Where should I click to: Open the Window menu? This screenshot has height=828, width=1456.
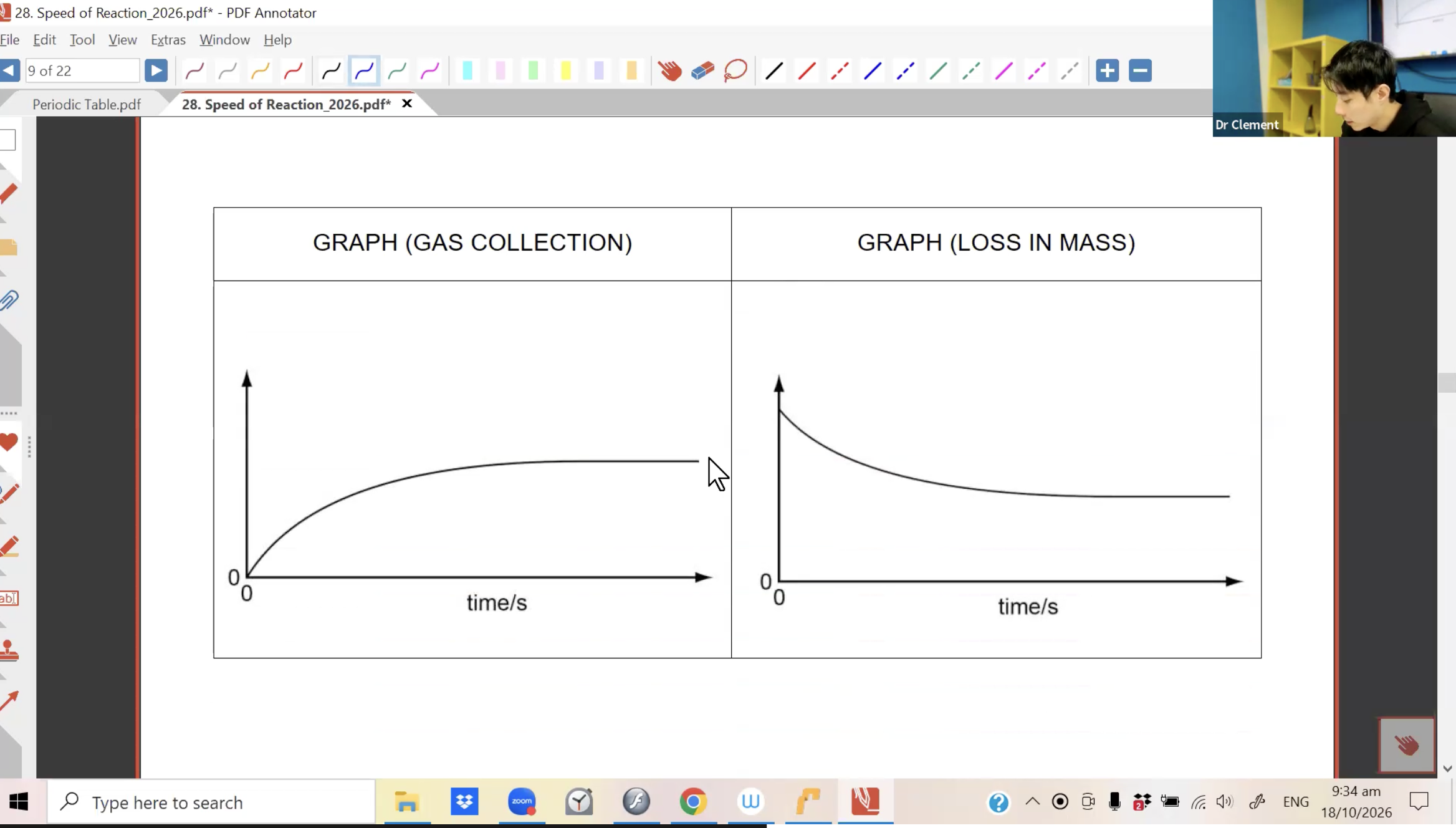coord(224,39)
